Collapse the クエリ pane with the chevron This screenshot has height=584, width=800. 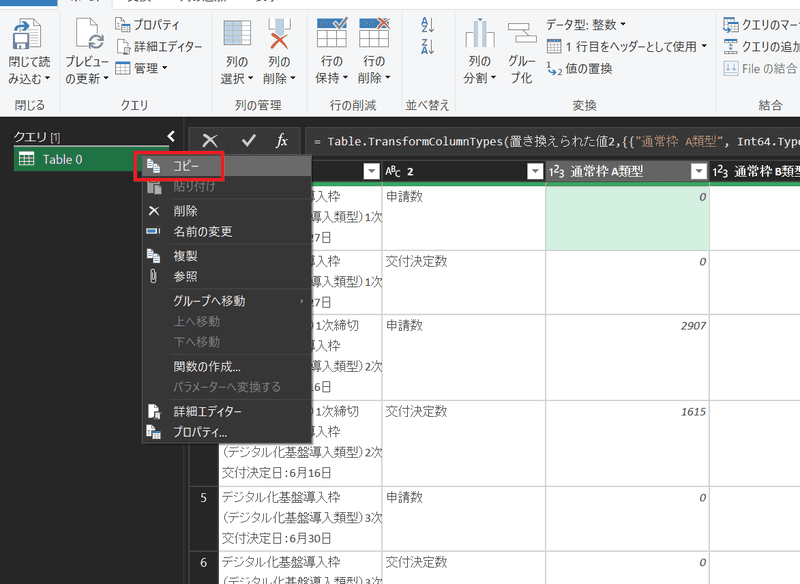171,136
